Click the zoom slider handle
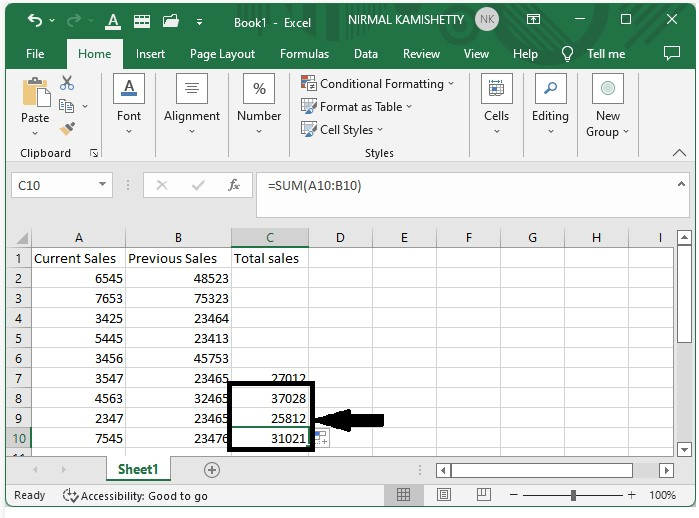 (573, 495)
